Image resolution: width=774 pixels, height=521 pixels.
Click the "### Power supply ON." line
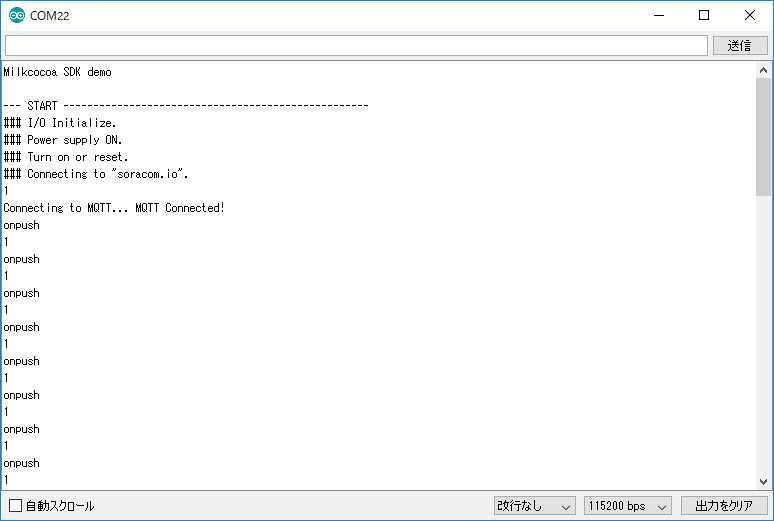[x=63, y=140]
